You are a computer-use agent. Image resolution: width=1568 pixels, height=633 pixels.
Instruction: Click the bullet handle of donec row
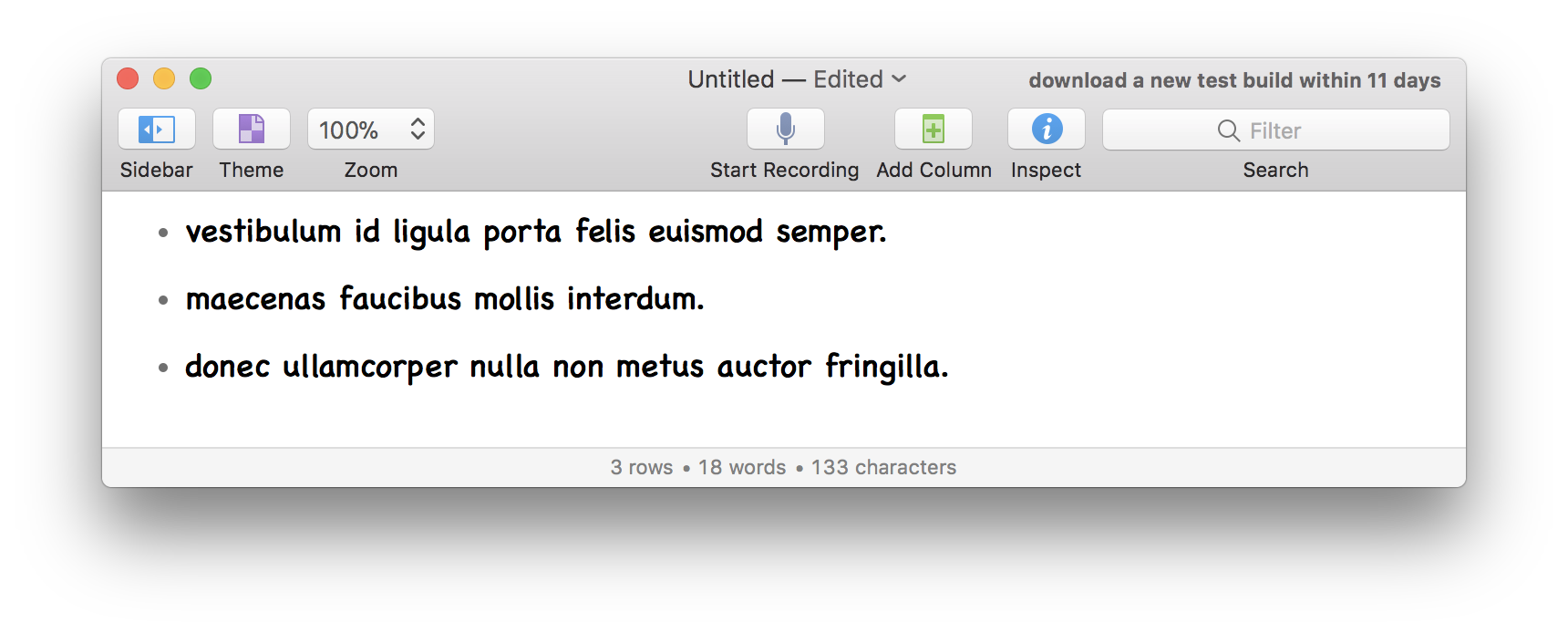[163, 368]
